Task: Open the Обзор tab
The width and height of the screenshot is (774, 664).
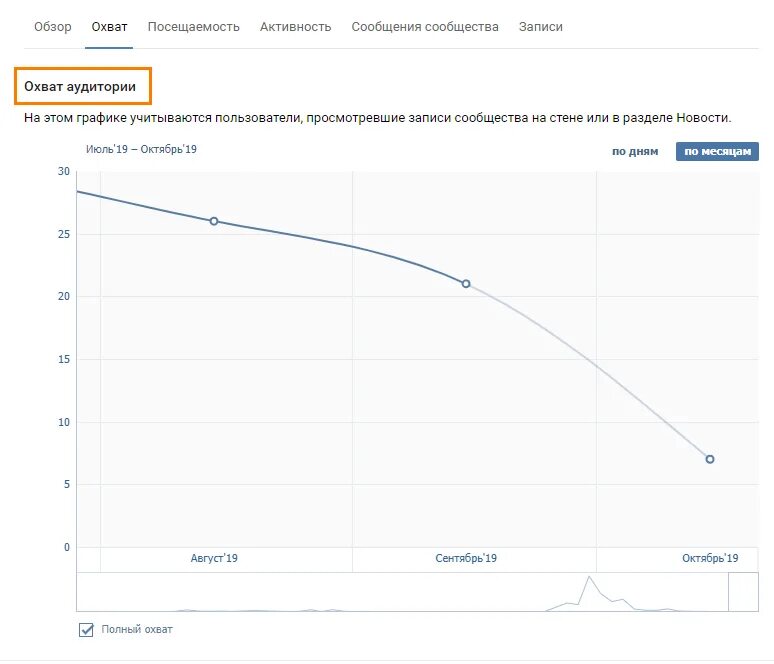Action: point(52,27)
